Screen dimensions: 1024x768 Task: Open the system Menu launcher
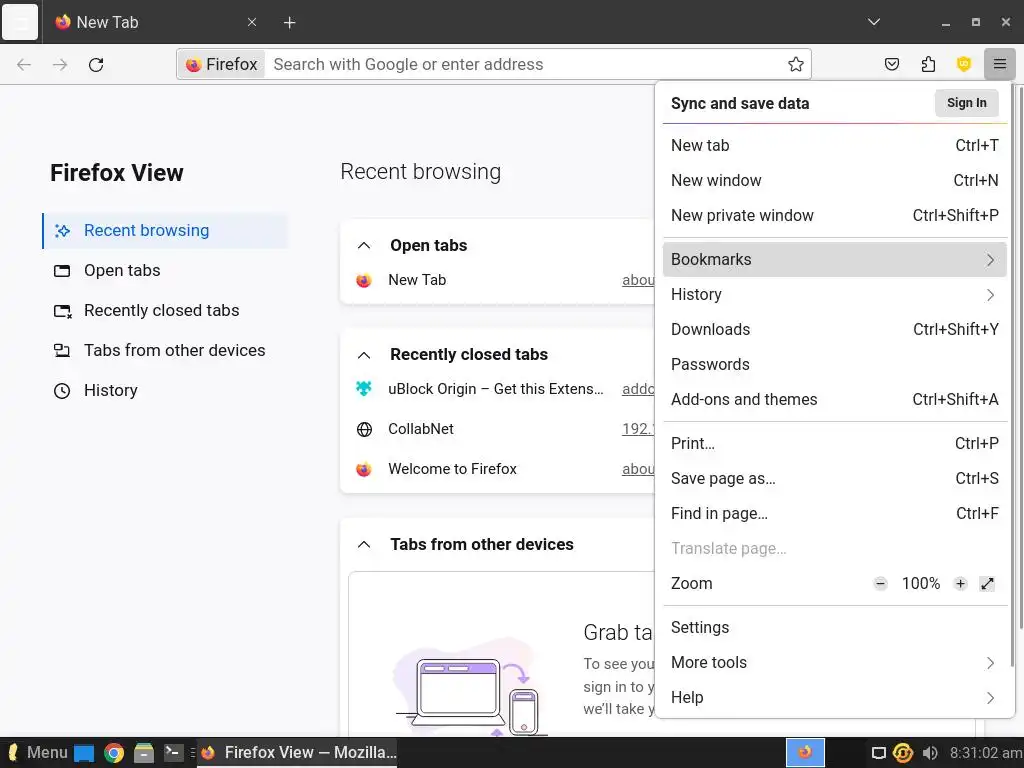point(35,752)
